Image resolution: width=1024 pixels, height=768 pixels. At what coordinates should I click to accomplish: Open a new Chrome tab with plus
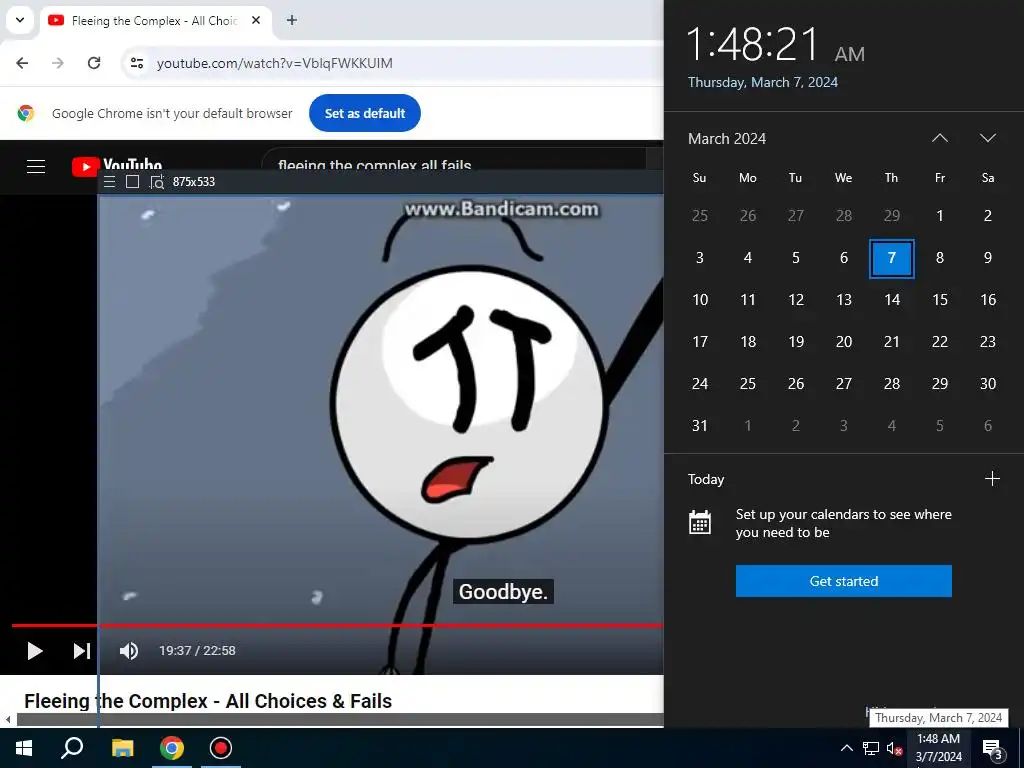tap(292, 20)
